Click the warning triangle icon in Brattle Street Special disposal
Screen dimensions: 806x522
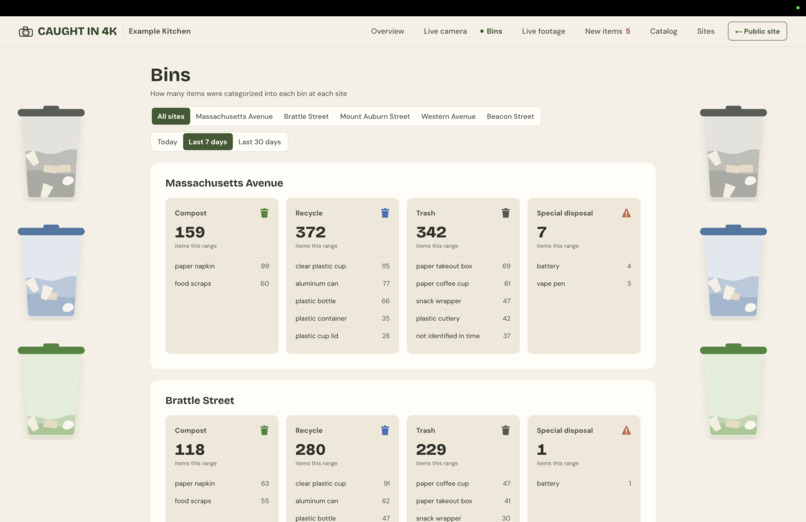pyautogui.click(x=626, y=430)
